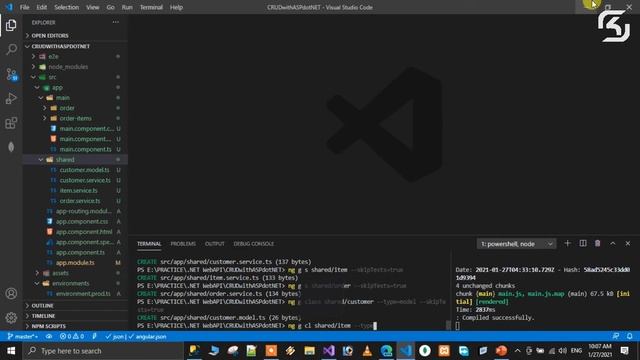Open the Search view in activity bar
This screenshot has width=640, height=360.
[11, 49]
